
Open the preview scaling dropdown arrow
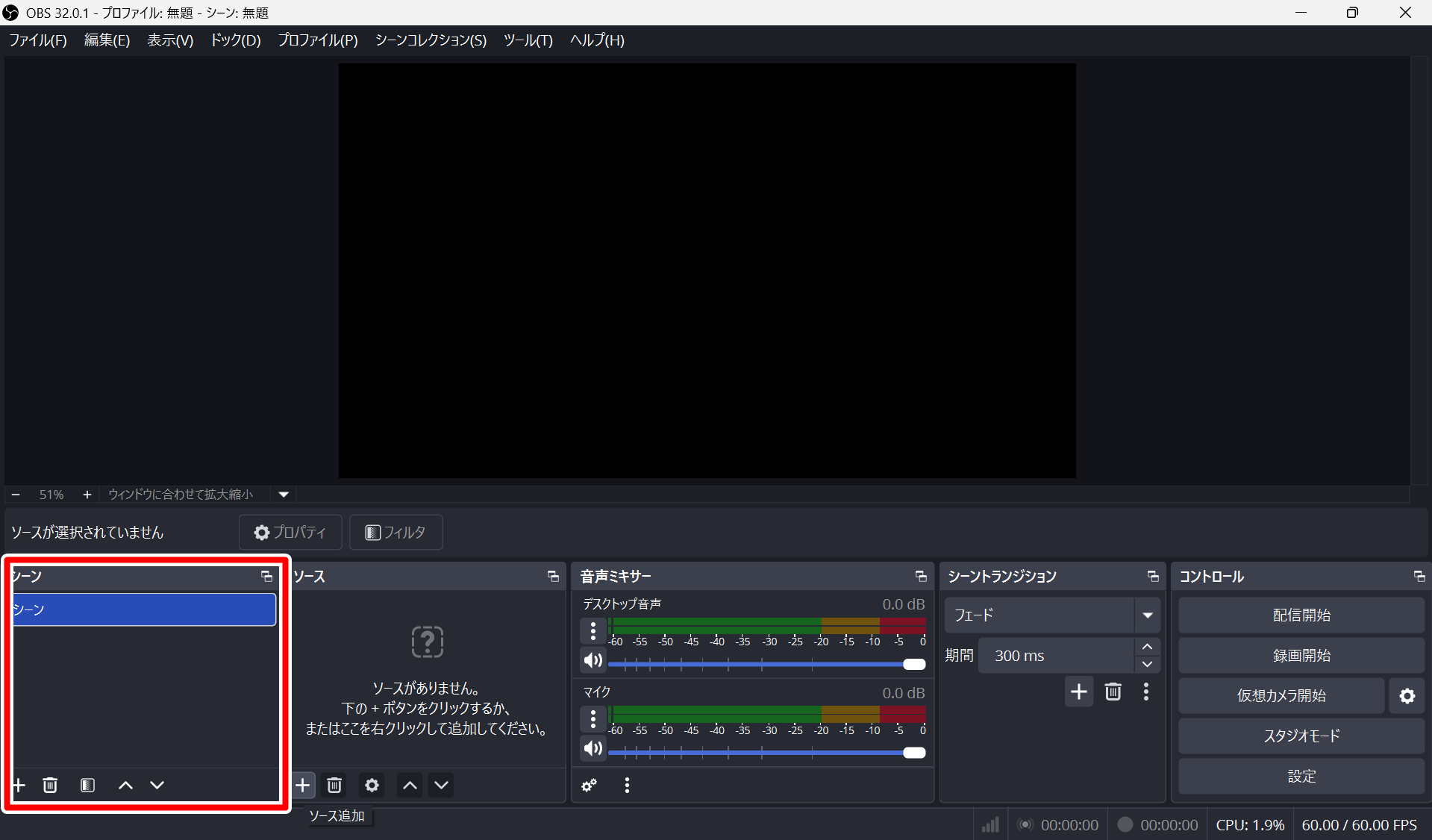tap(284, 495)
